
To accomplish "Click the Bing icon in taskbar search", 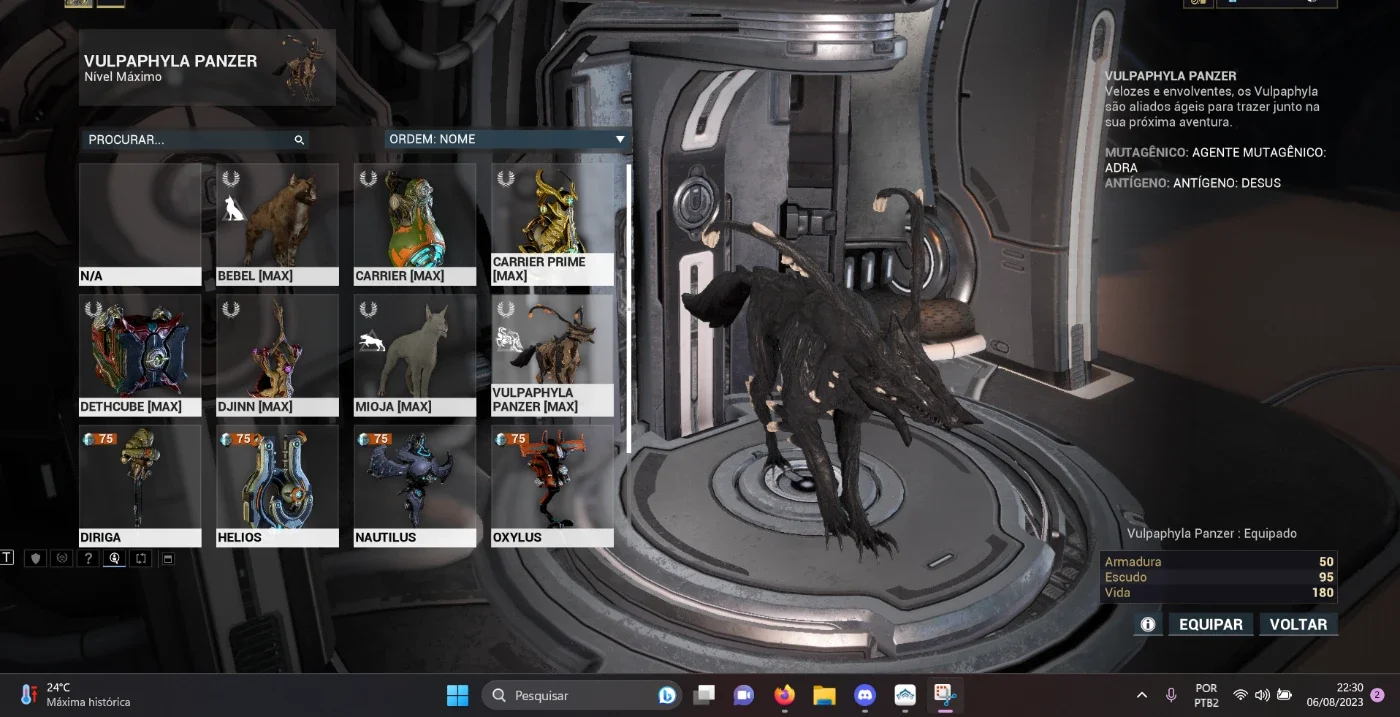I will (x=667, y=695).
